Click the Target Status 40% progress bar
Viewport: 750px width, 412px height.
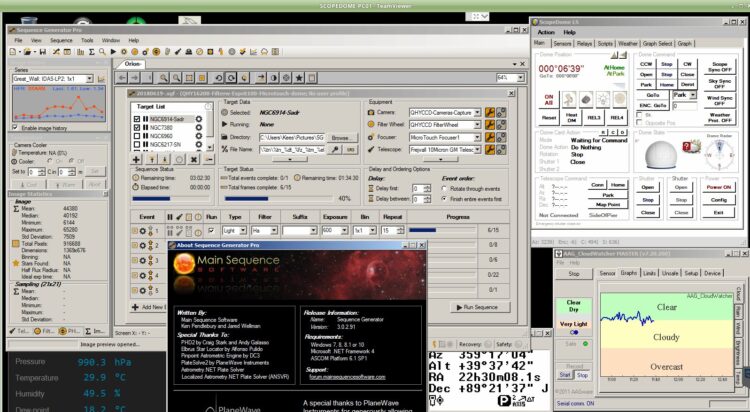(x=278, y=199)
